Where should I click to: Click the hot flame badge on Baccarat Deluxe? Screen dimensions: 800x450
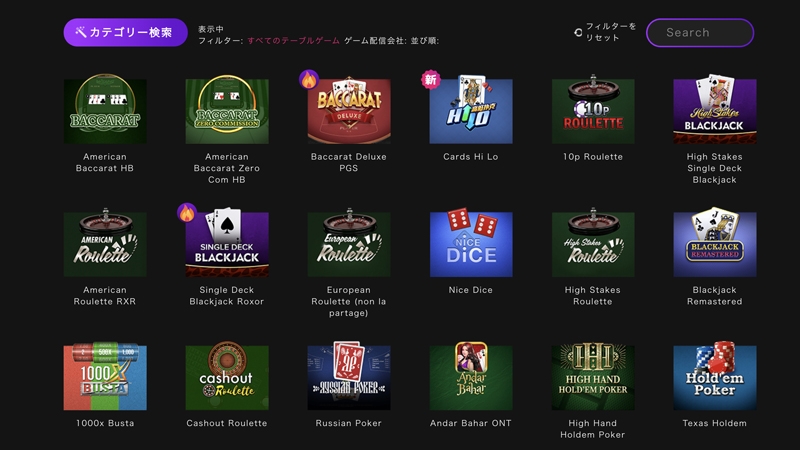pos(309,80)
